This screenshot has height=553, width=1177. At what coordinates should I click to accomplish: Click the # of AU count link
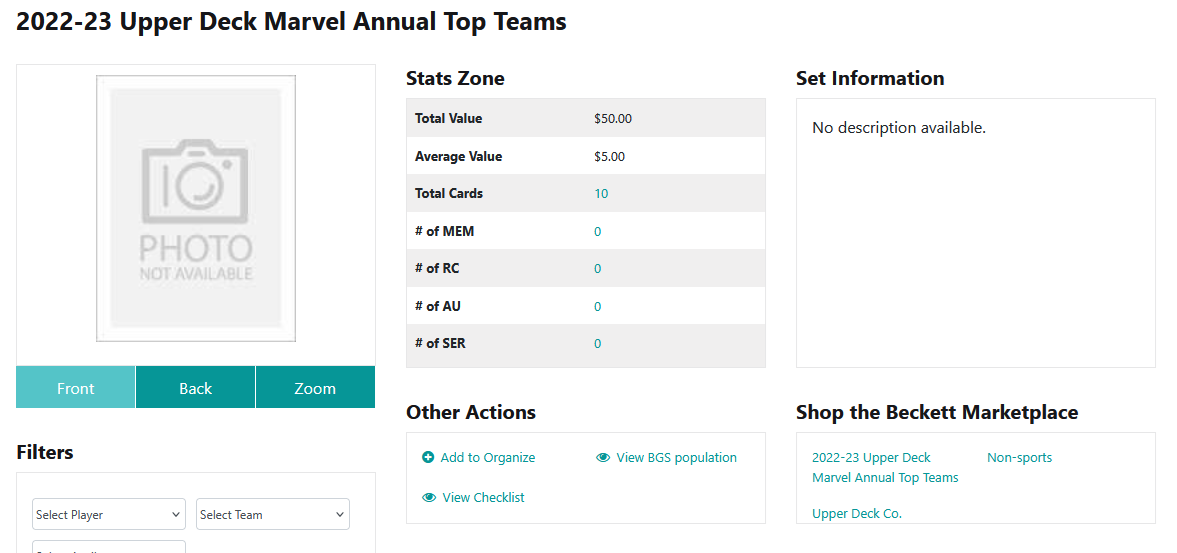tap(598, 306)
